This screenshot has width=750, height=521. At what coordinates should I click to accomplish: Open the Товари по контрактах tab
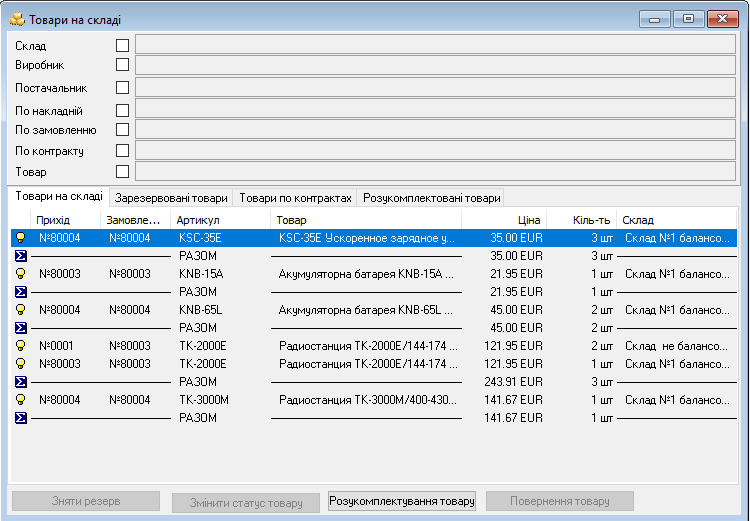point(295,198)
